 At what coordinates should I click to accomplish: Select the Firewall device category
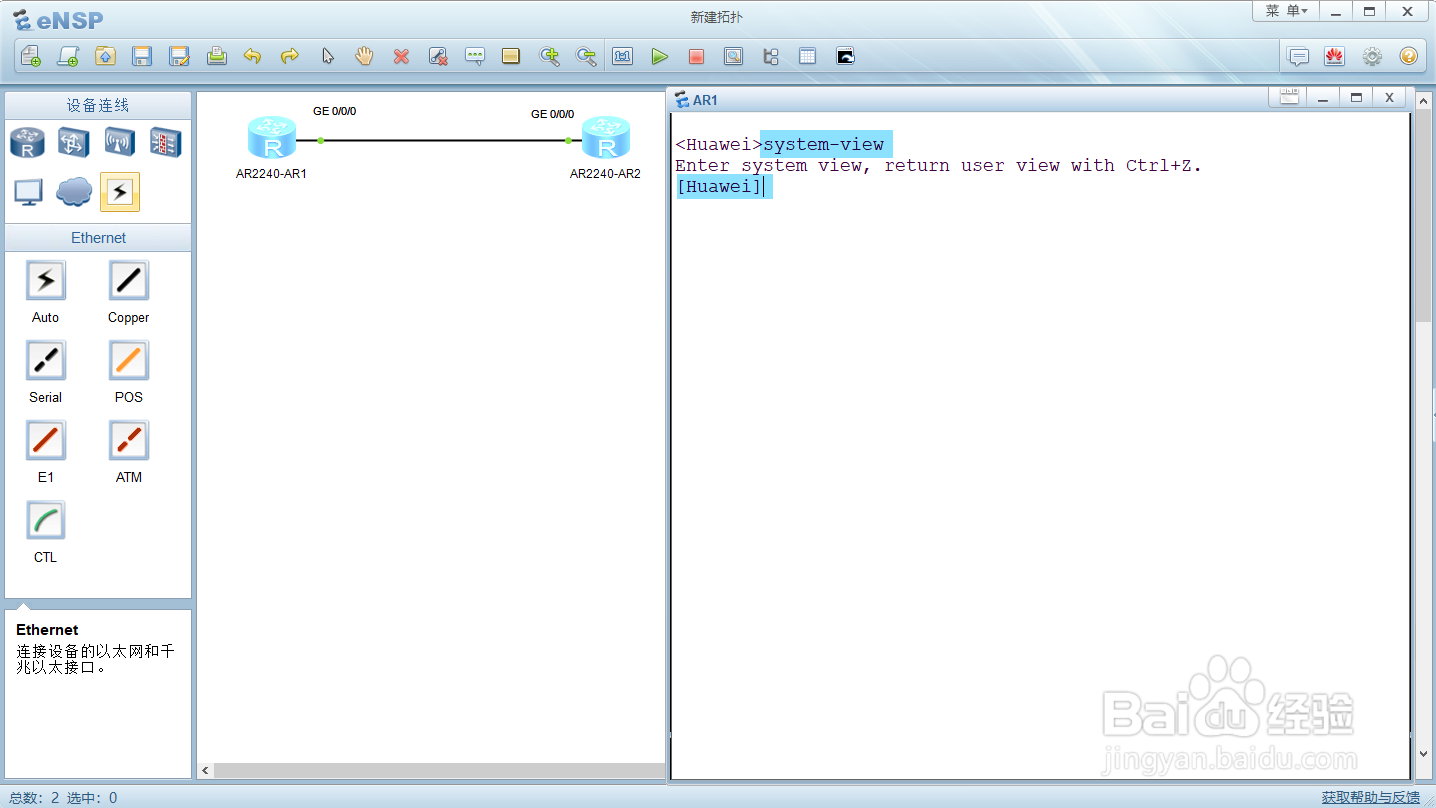click(165, 142)
